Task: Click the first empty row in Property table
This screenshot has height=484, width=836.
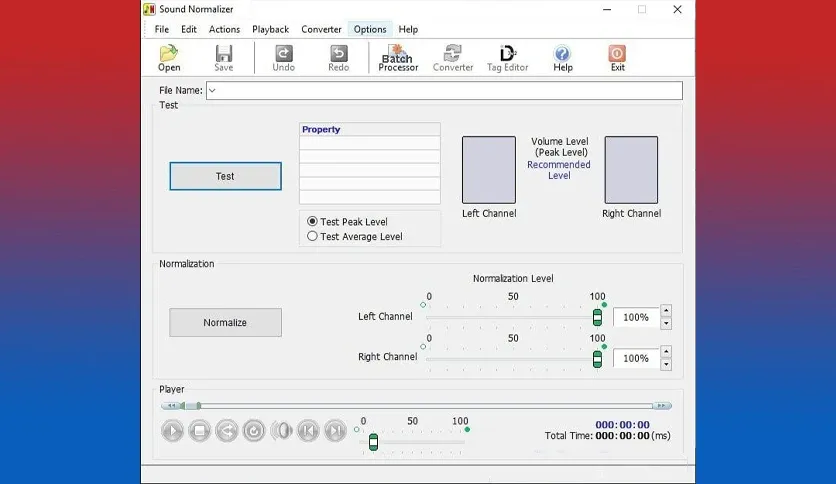Action: [x=369, y=143]
